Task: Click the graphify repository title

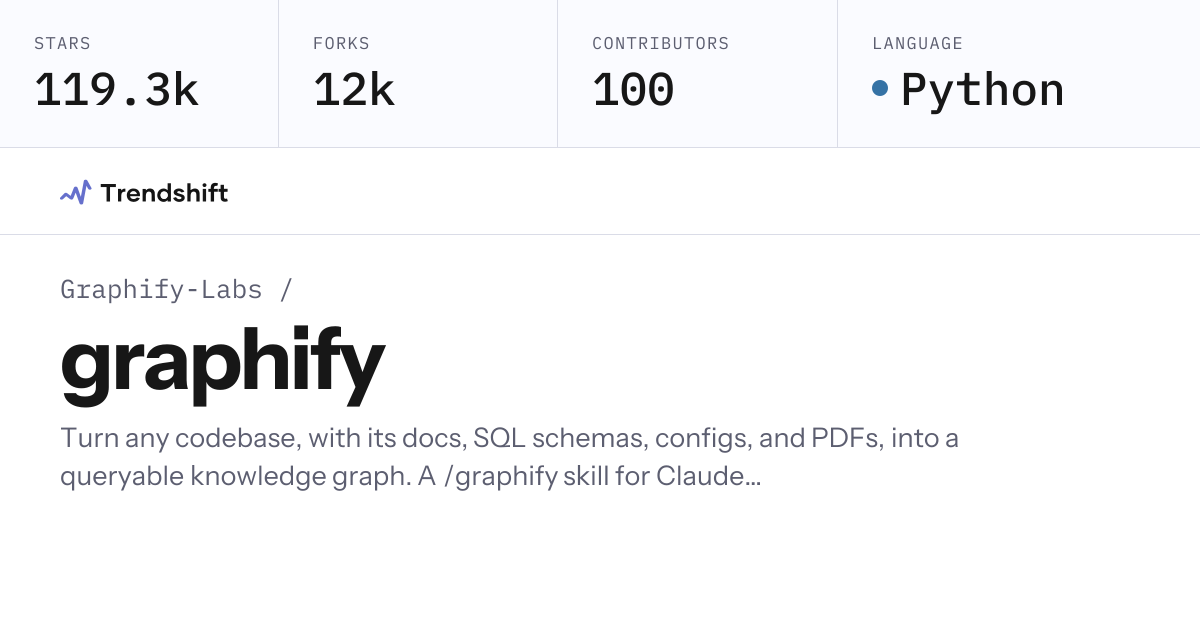Action: (222, 365)
